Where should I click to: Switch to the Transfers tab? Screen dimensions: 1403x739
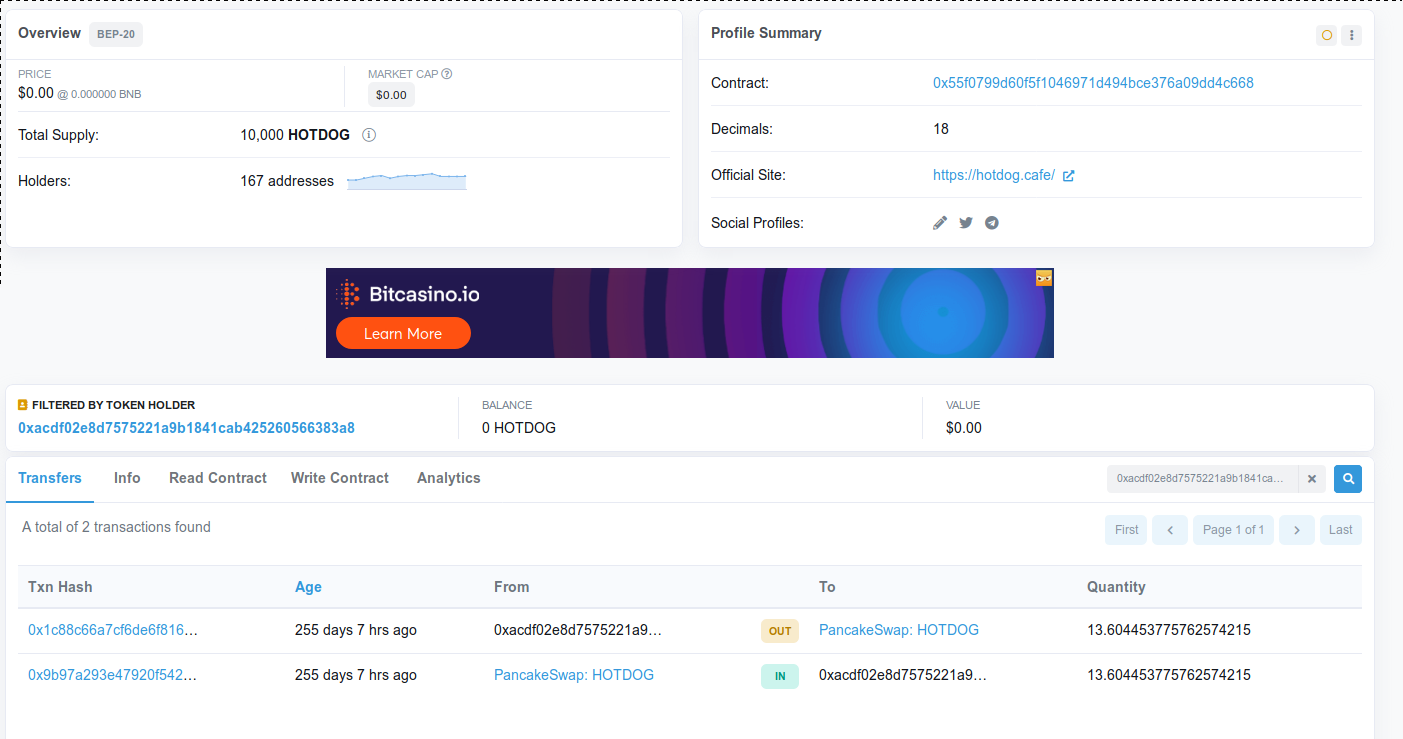50,478
